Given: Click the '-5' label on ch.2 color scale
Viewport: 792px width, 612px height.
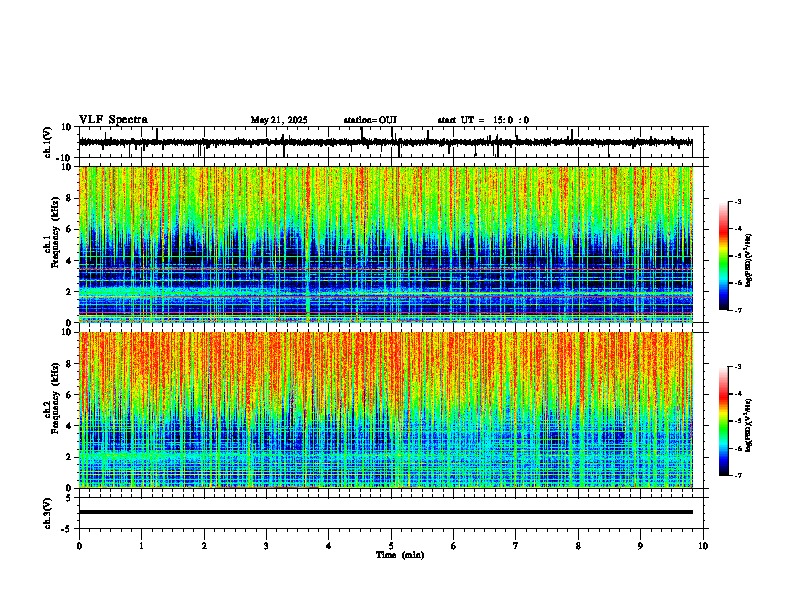Looking at the screenshot, I should [x=738, y=421].
